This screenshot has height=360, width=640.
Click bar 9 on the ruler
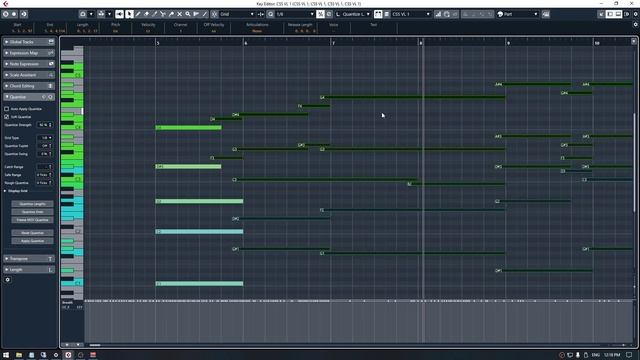point(508,43)
